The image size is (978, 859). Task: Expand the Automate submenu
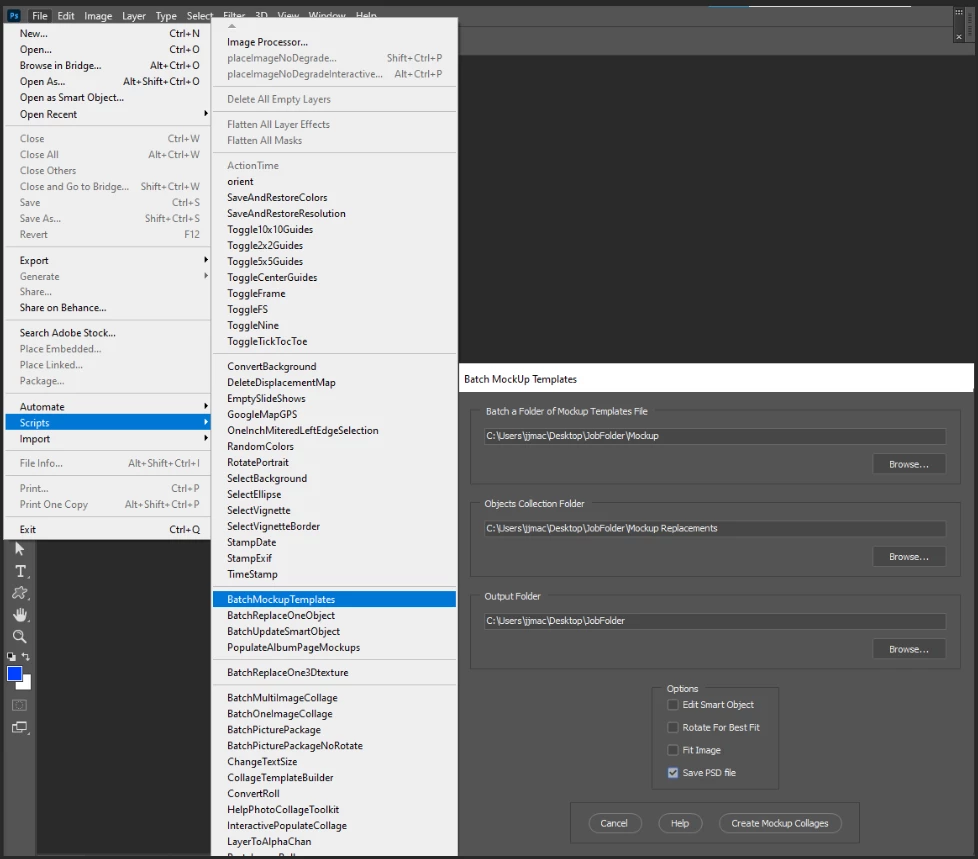pos(107,407)
